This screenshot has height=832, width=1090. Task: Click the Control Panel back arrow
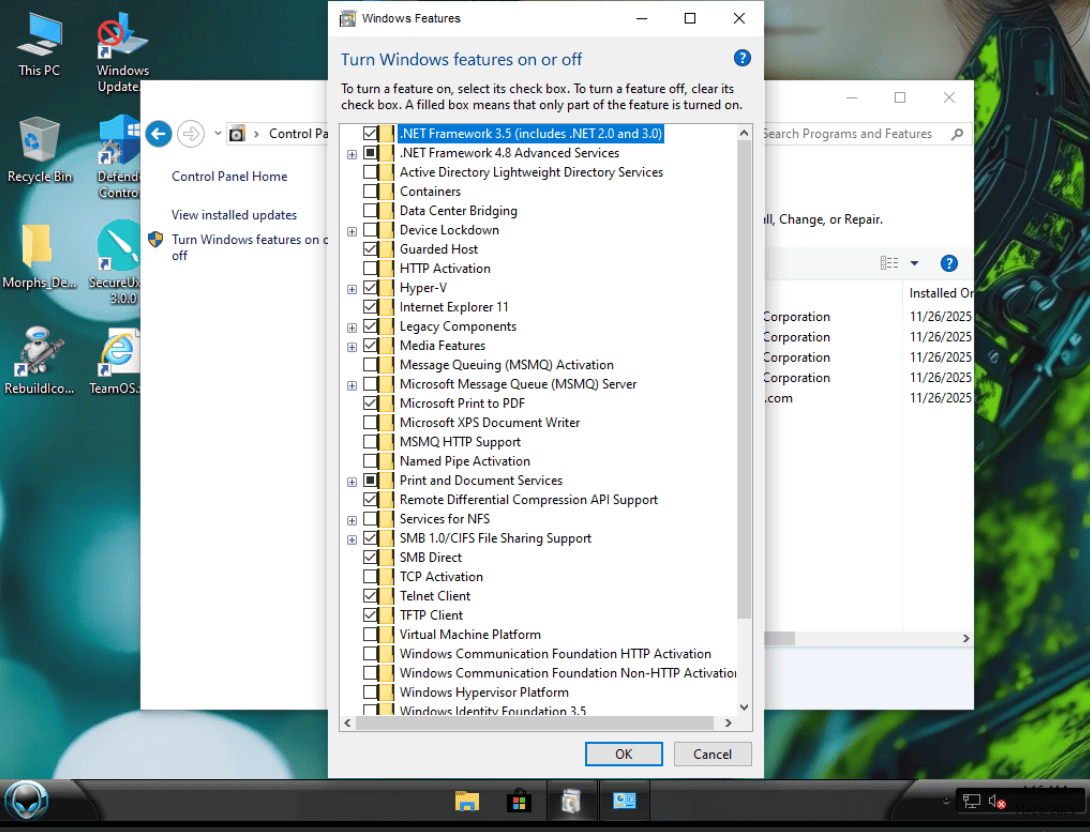[158, 133]
